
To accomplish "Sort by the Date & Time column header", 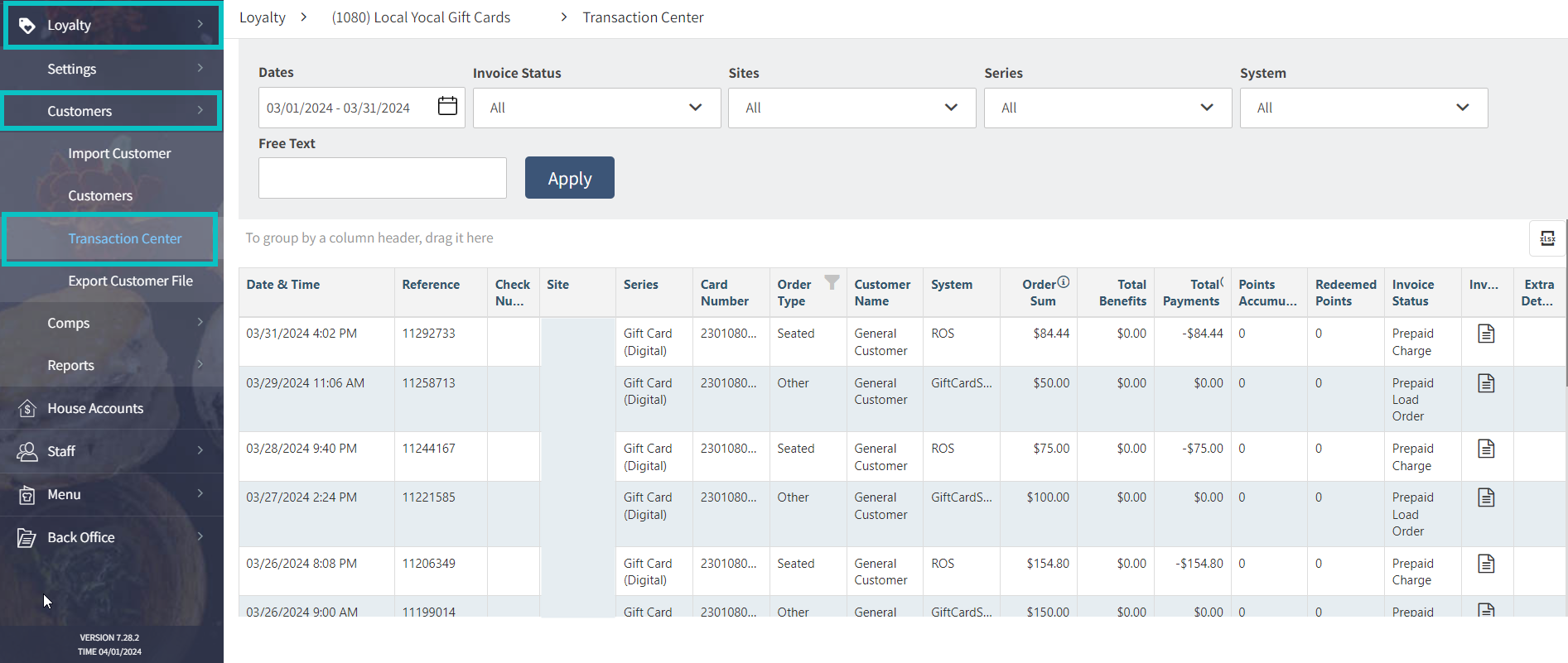I will [x=283, y=285].
